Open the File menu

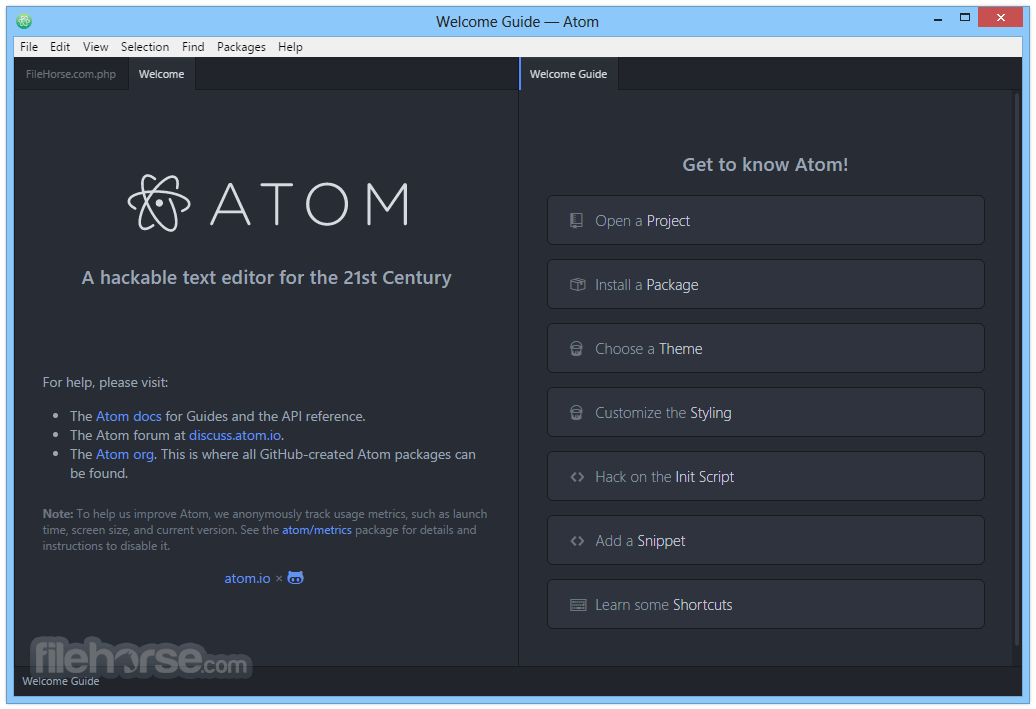[29, 47]
